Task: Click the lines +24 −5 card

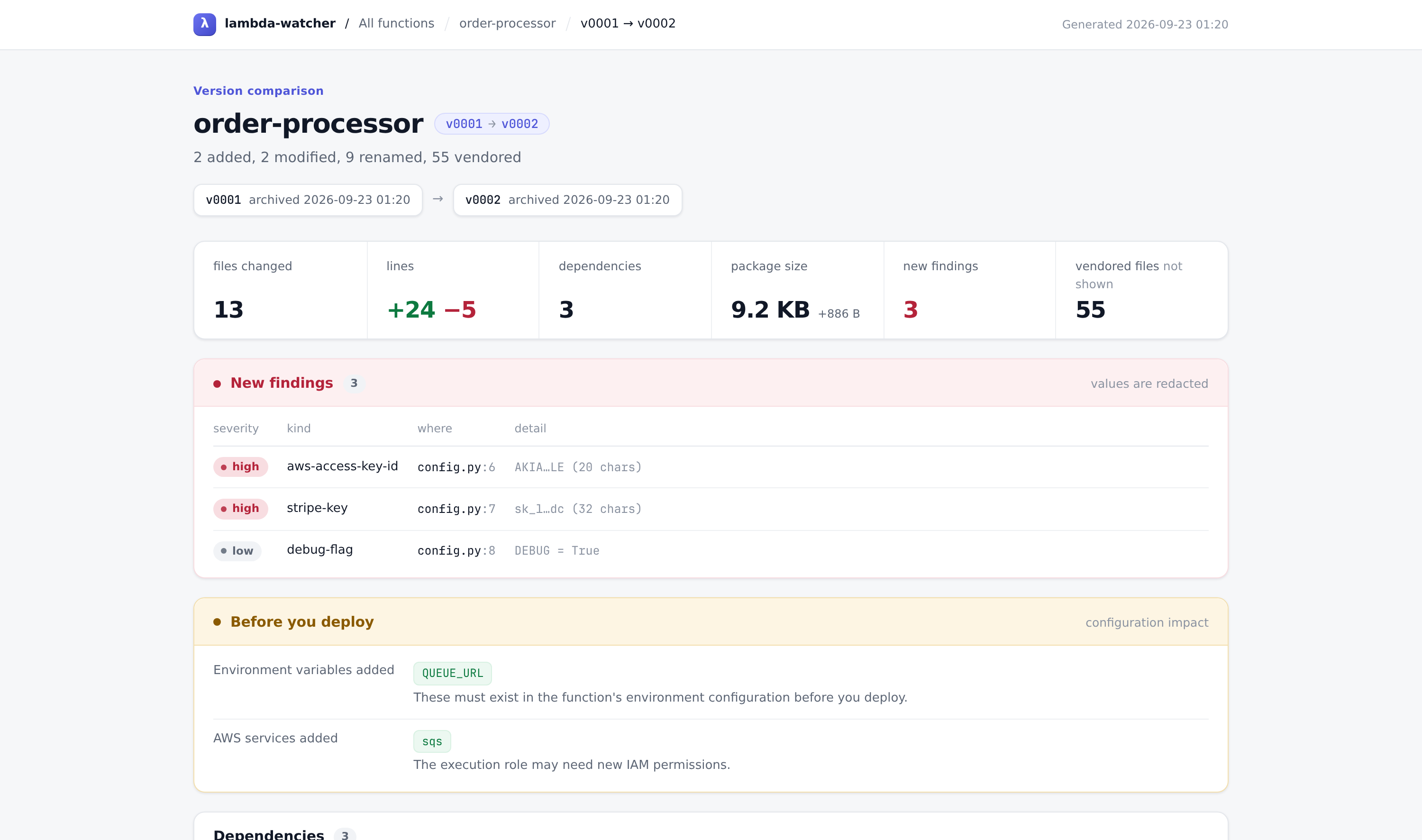Action: point(453,291)
